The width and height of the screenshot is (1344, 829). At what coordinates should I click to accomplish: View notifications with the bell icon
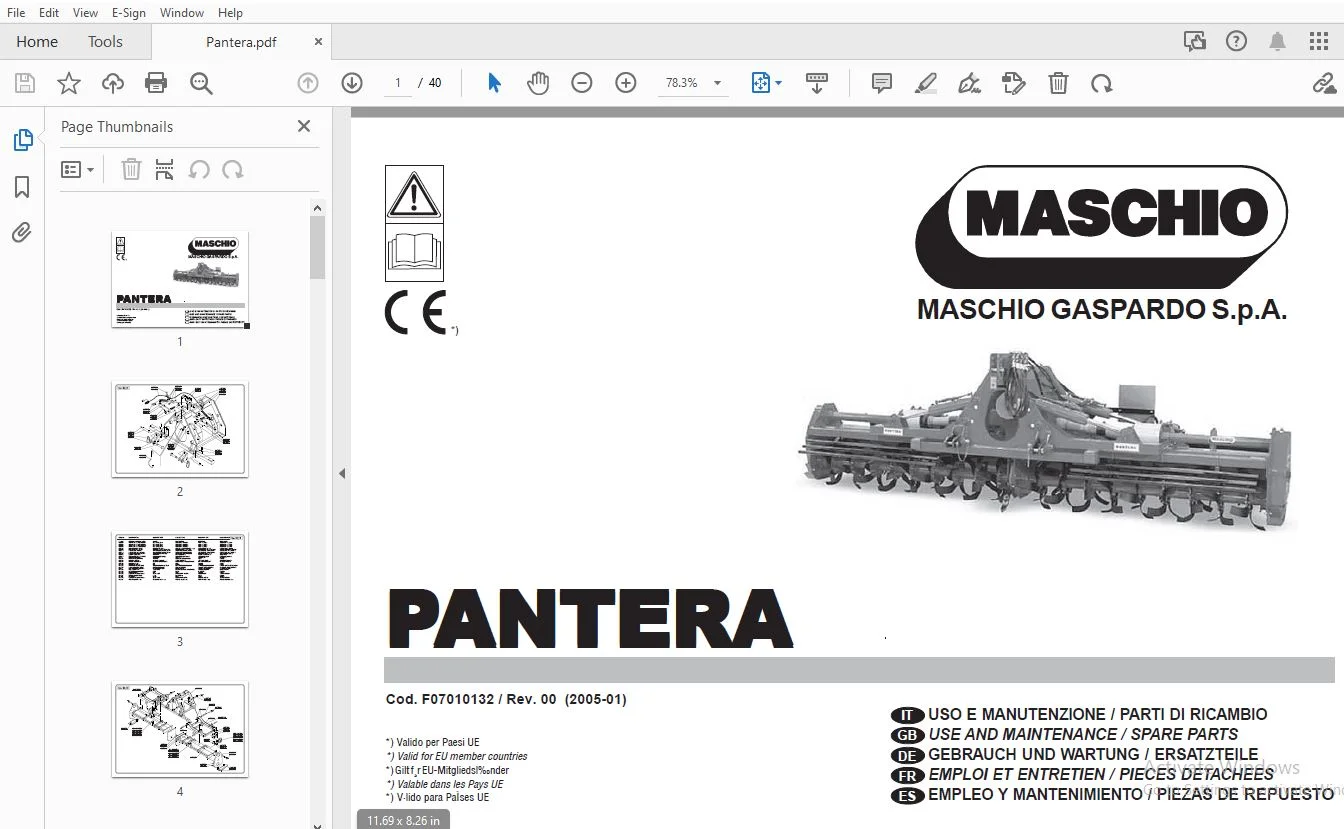click(1278, 41)
